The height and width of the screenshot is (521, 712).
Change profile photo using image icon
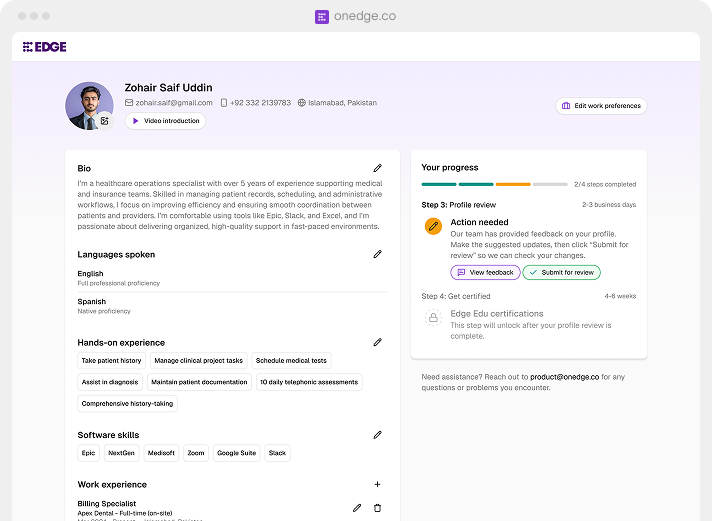[x=105, y=121]
